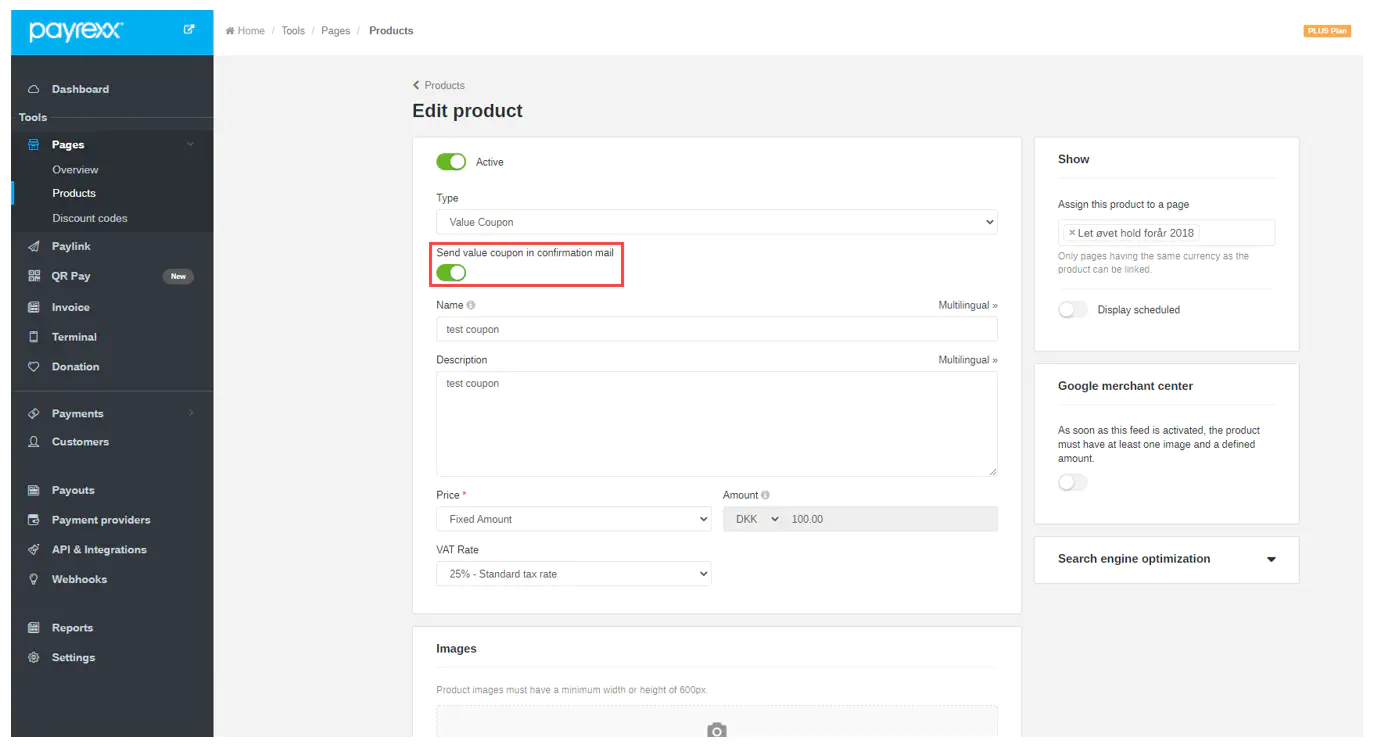Turn on the Google merchant center feed toggle
Image resolution: width=1373 pixels, height=746 pixels.
pyautogui.click(x=1072, y=483)
